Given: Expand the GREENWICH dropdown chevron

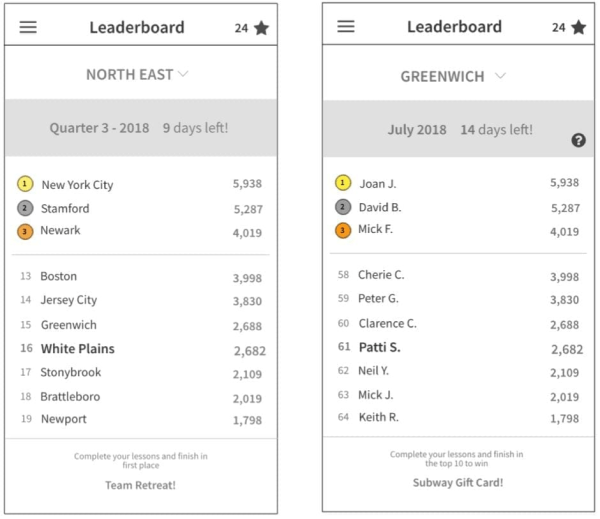Looking at the screenshot, I should [501, 75].
